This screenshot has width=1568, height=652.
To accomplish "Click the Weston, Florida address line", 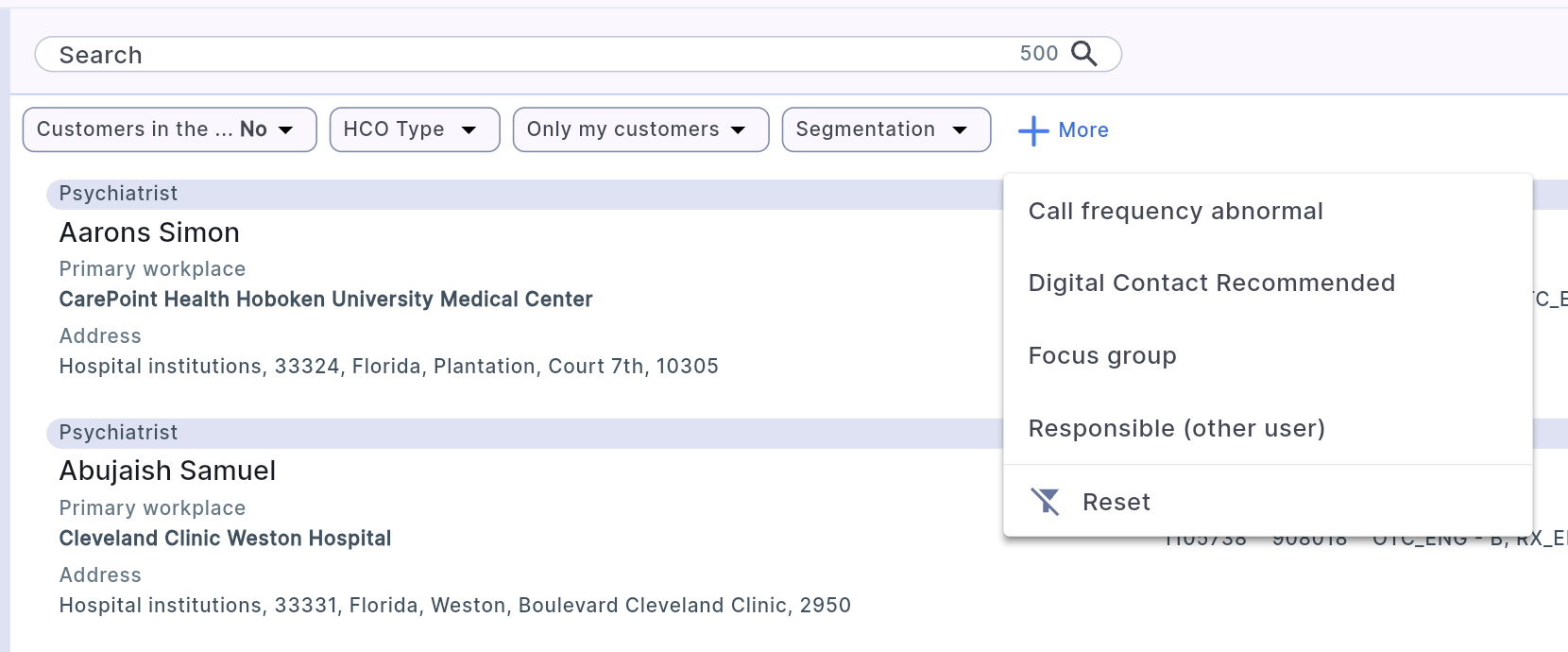I will (454, 605).
